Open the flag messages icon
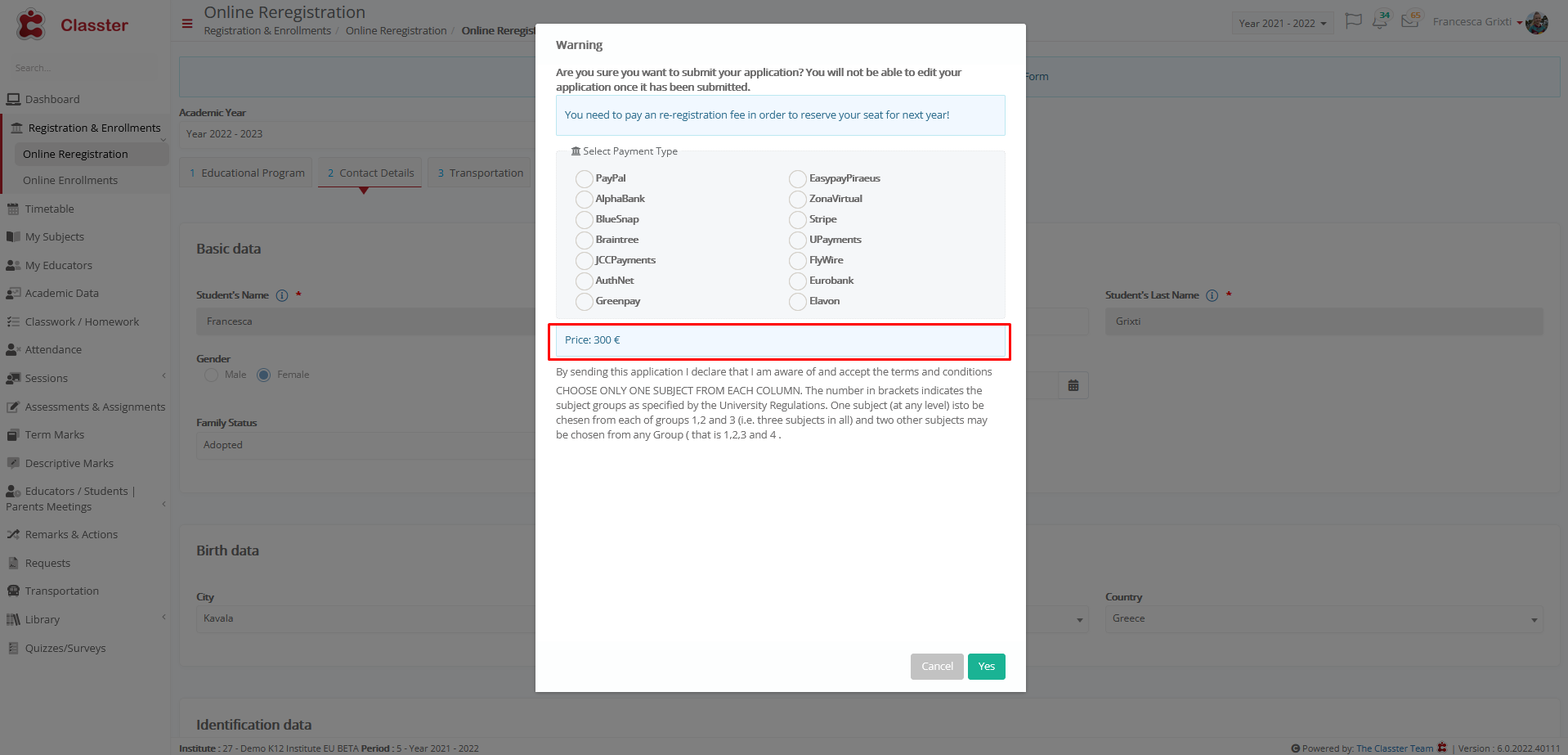The width and height of the screenshot is (1568, 755). [1354, 21]
